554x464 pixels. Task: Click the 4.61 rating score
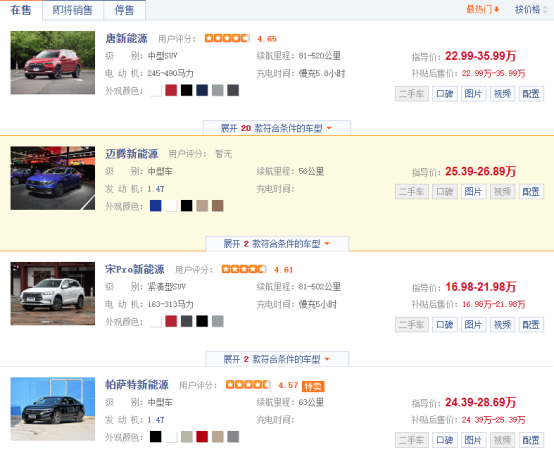284,270
